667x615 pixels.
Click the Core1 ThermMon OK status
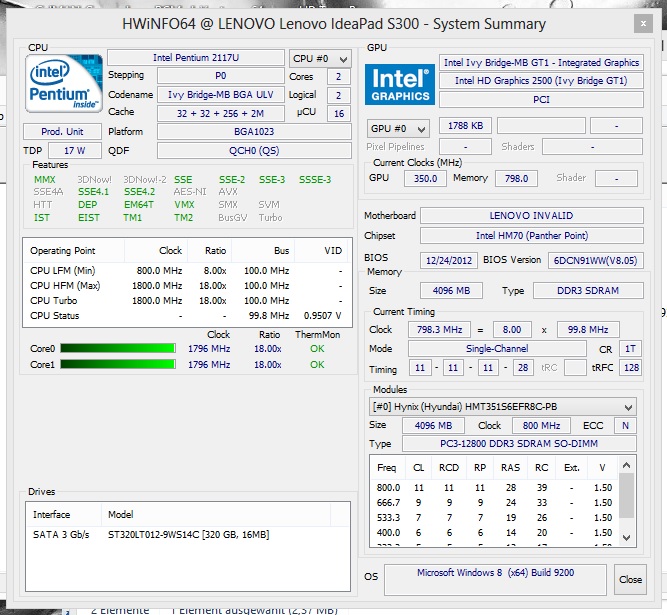point(317,364)
